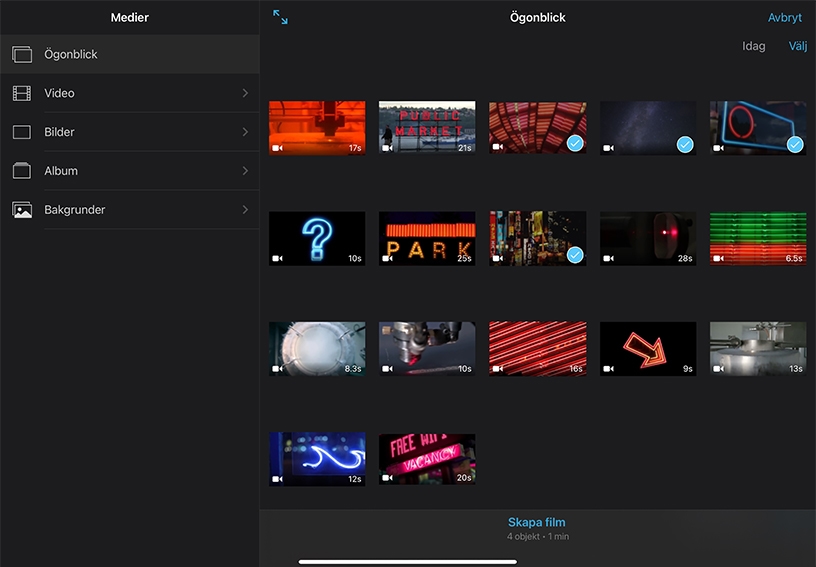Expand the Video category chevron

pos(245,93)
